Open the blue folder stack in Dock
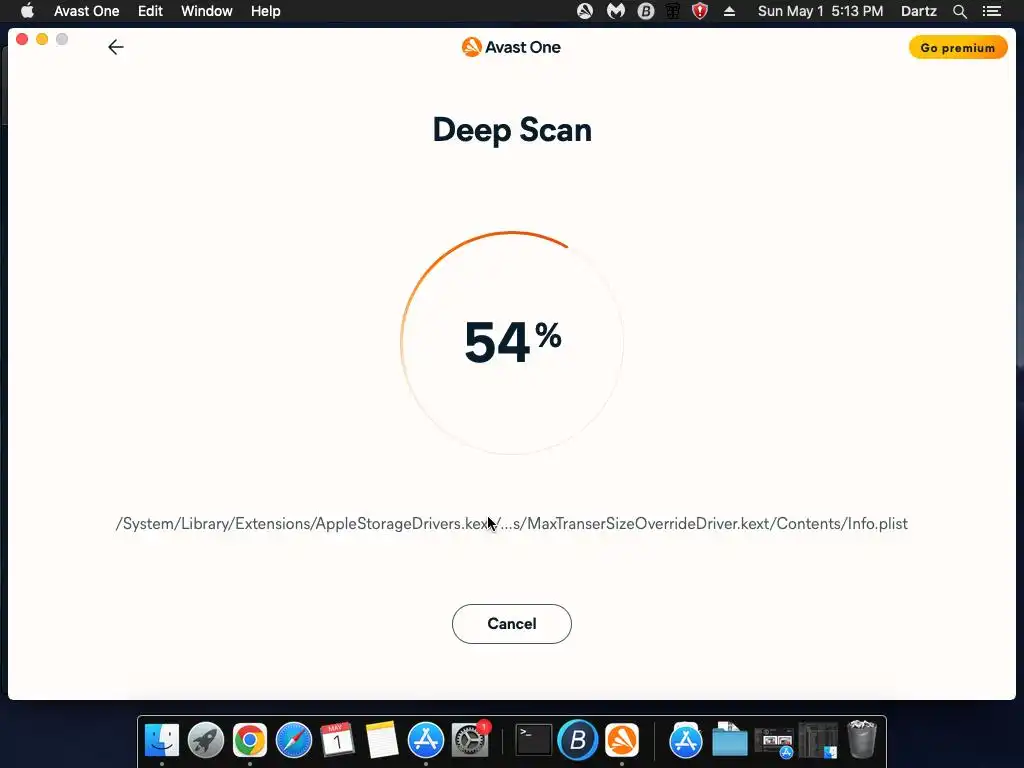 click(729, 741)
